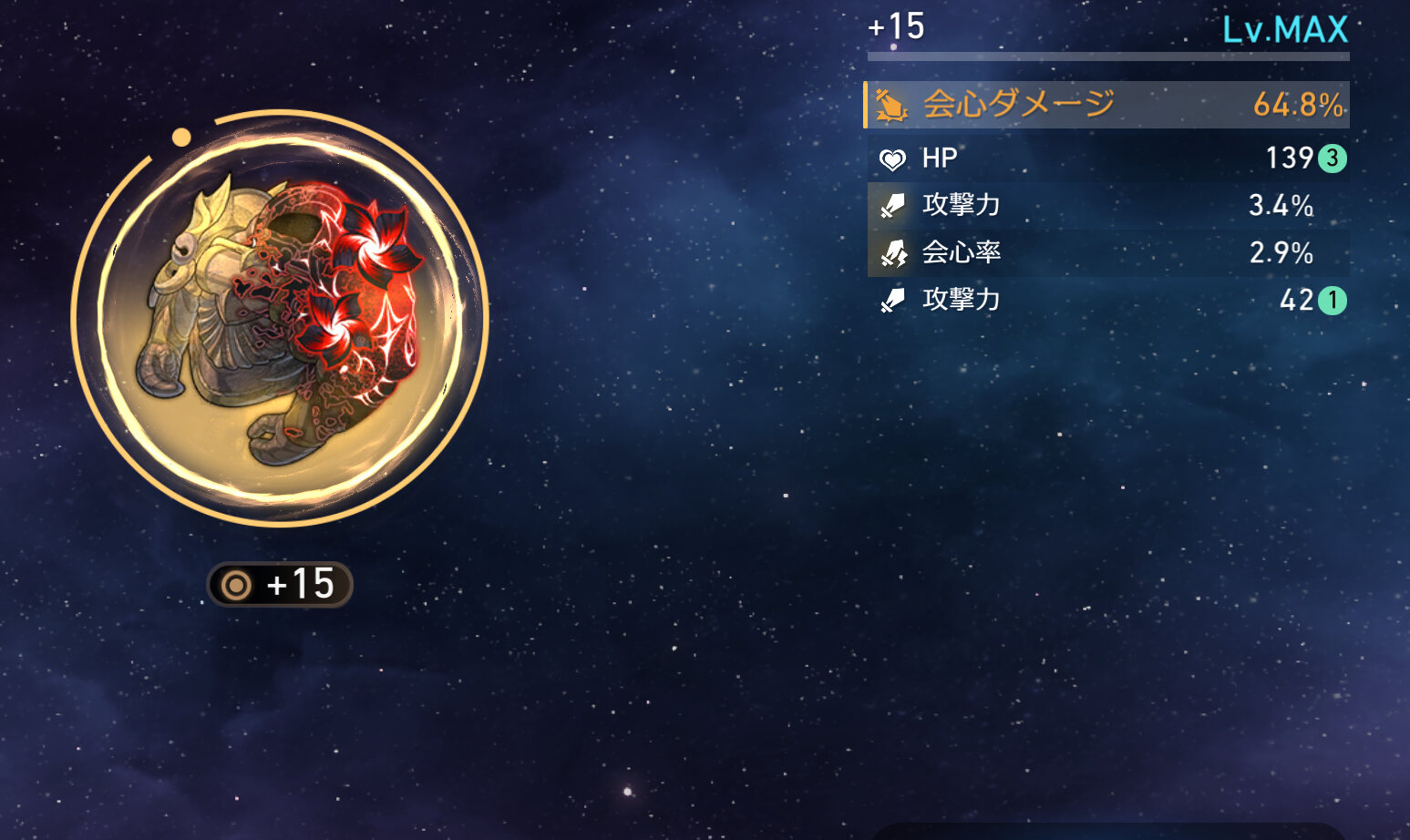This screenshot has height=840, width=1410.
Task: Click the 会心ダメージ crit damage icon
Action: pyautogui.click(x=890, y=105)
